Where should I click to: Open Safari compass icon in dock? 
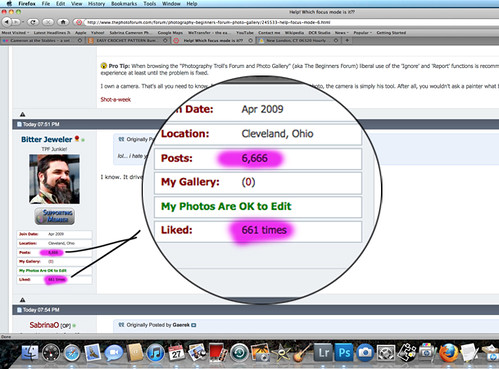coord(72,353)
